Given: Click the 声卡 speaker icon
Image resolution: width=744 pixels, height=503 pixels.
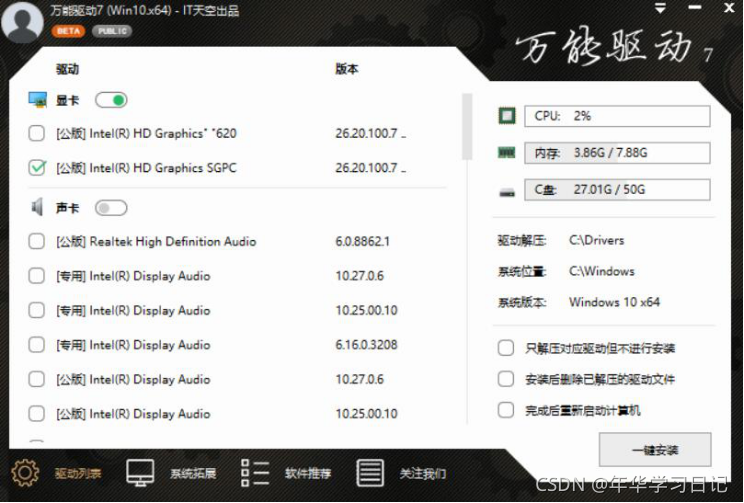Looking at the screenshot, I should [37, 207].
